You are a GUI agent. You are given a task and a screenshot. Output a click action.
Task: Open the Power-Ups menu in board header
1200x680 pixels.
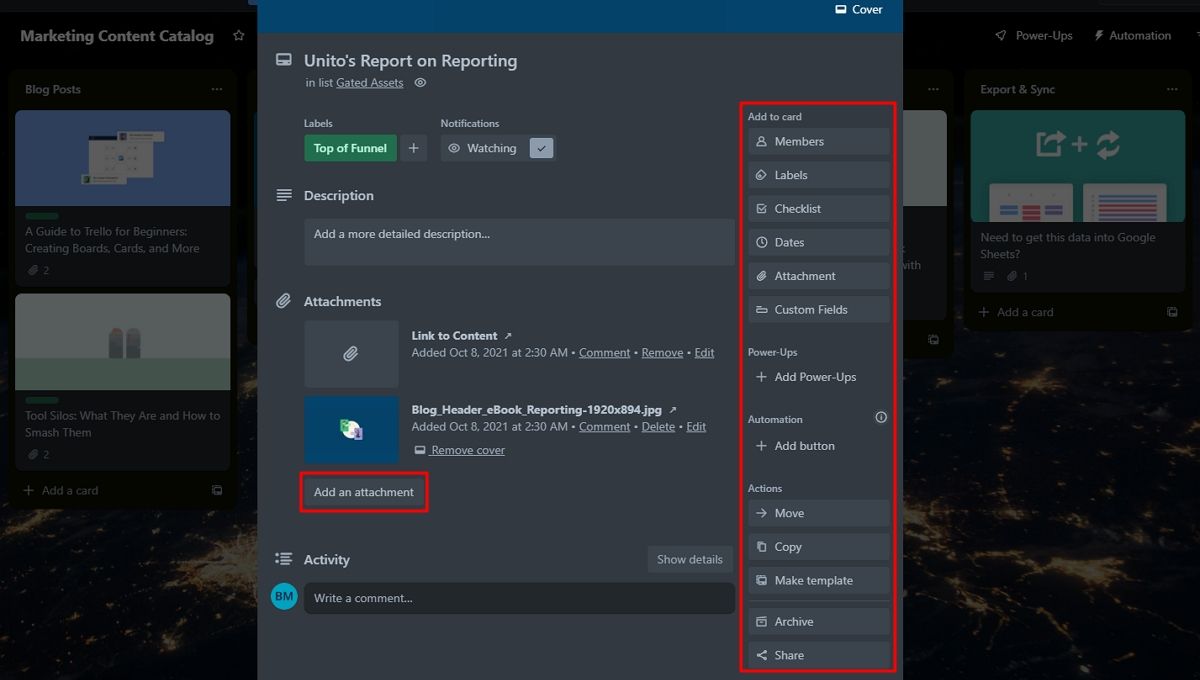[1034, 36]
